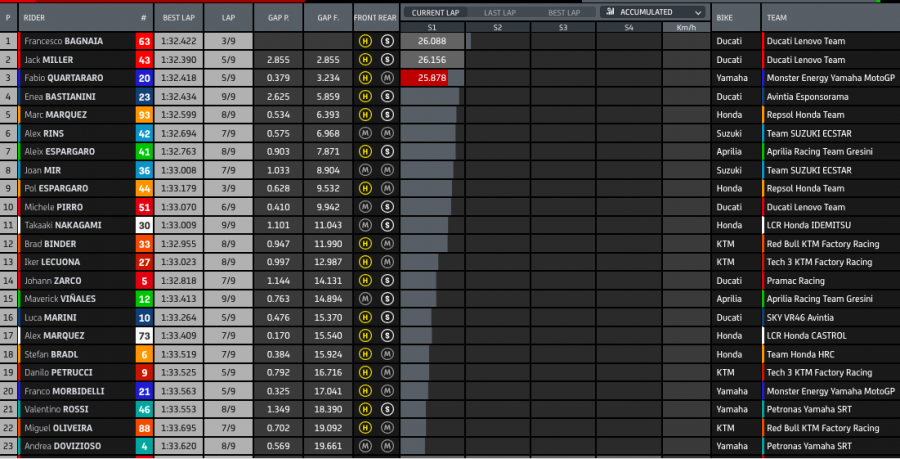Click the Km/h column header

[x=685, y=28]
